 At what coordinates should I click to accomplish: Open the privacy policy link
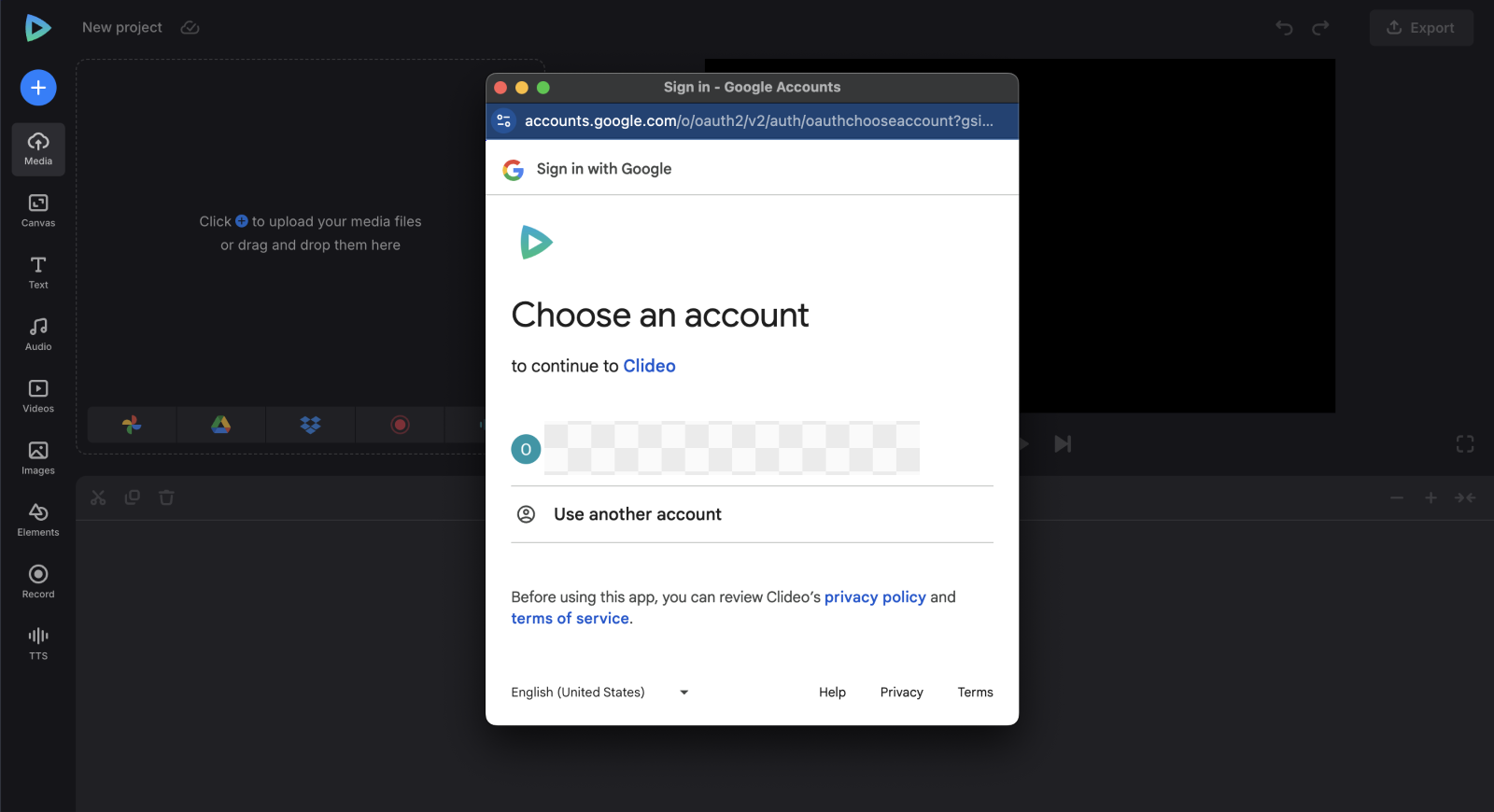875,597
